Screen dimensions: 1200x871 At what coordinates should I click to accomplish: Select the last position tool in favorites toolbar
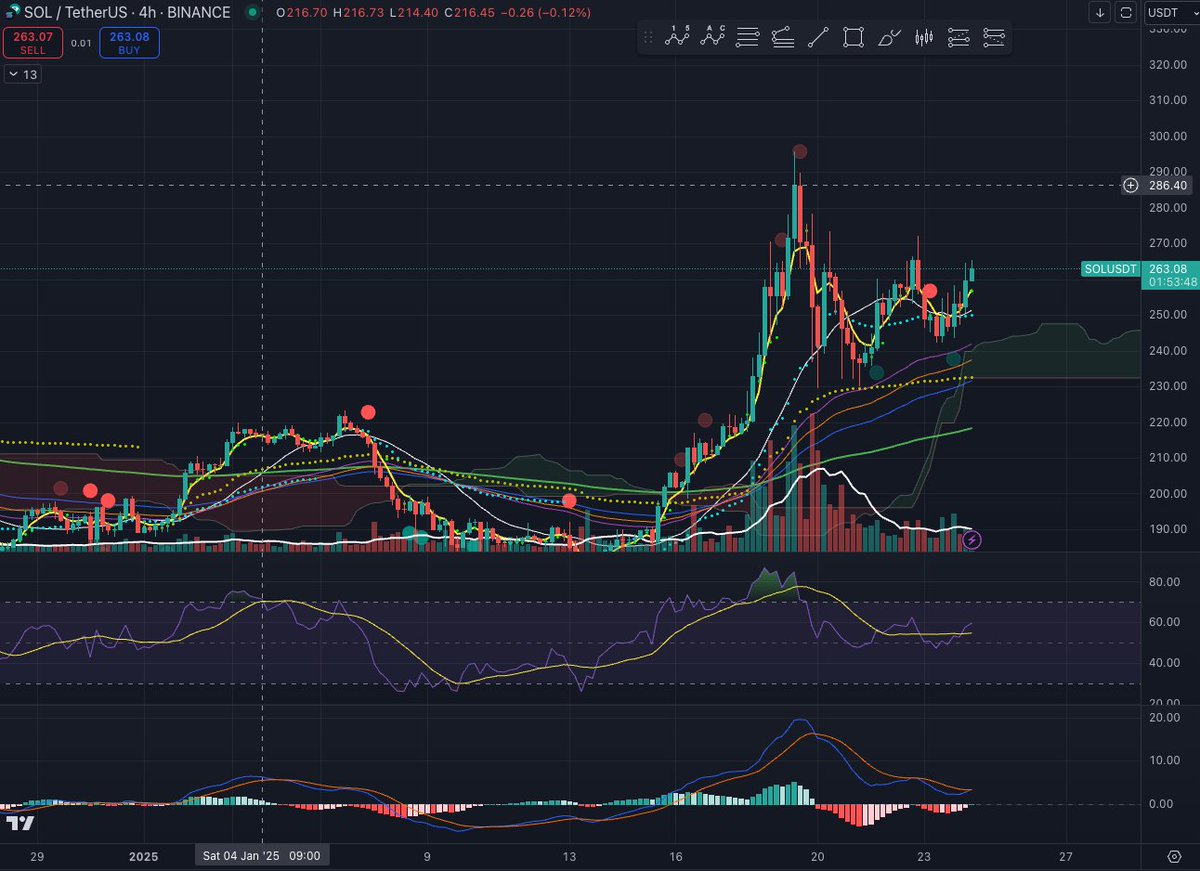[x=994, y=38]
